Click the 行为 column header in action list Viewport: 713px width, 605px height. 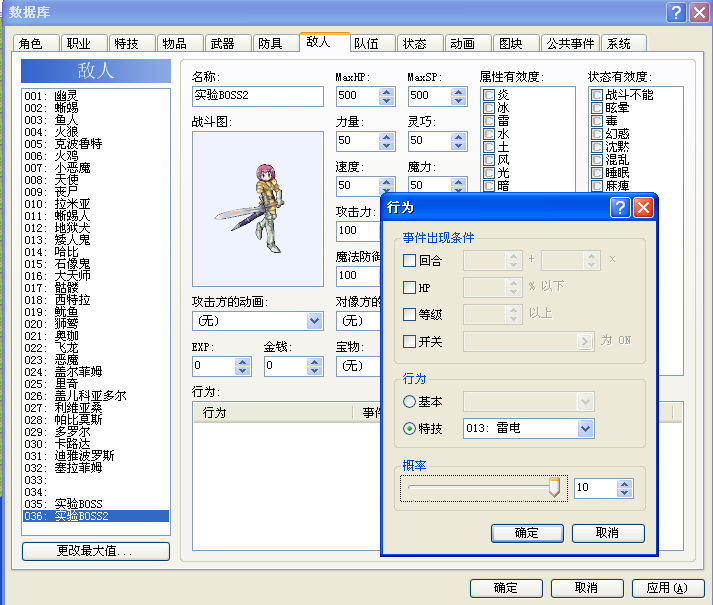pos(273,413)
